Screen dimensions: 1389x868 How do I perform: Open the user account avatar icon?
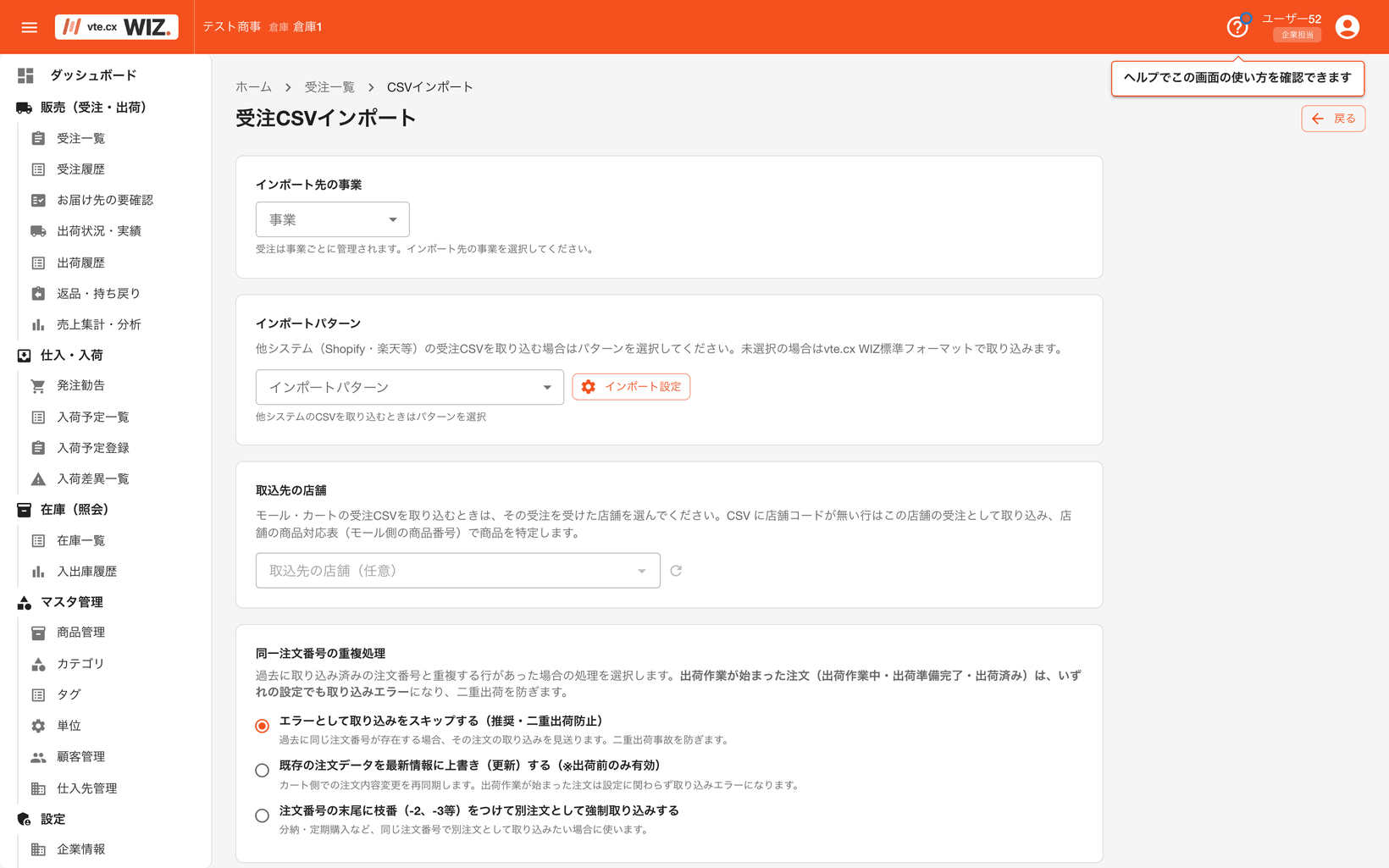point(1347,27)
